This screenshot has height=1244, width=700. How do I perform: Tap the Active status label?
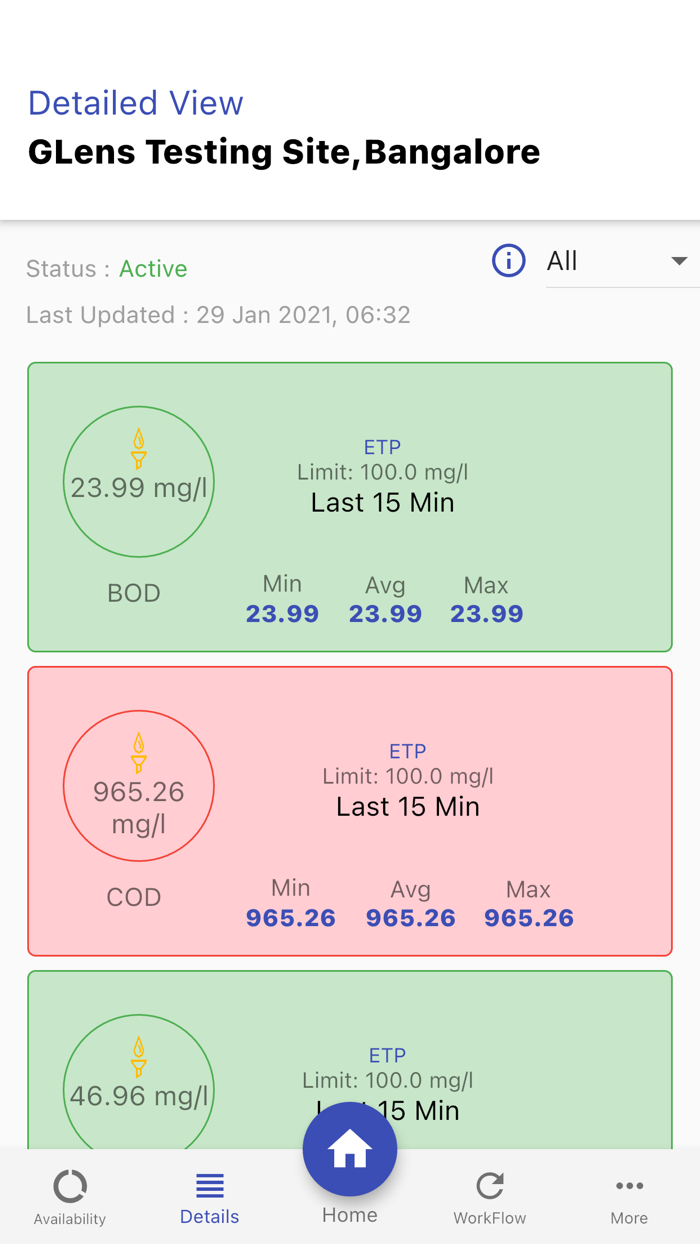[153, 269]
